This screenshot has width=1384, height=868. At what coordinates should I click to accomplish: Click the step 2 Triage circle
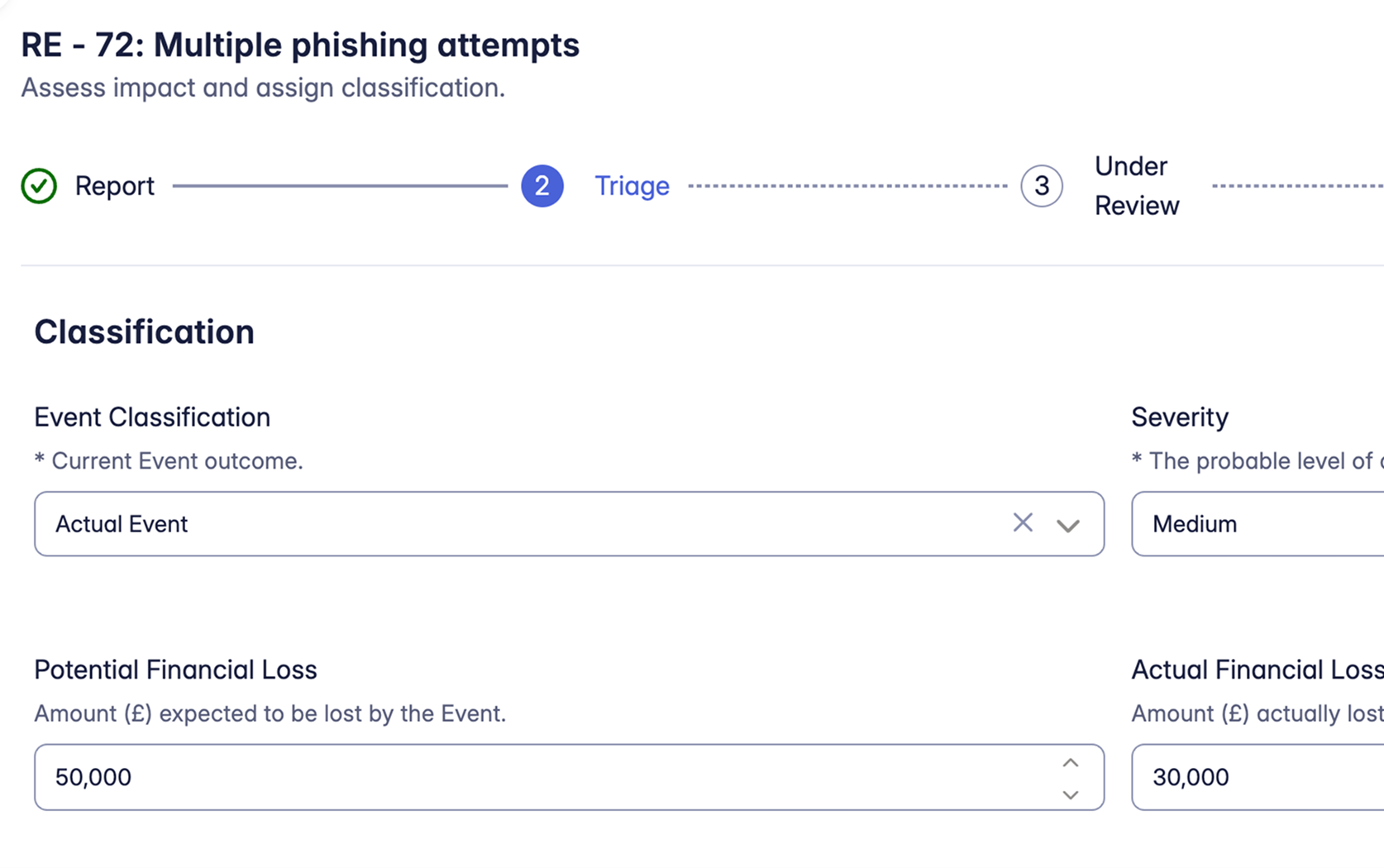tap(542, 186)
